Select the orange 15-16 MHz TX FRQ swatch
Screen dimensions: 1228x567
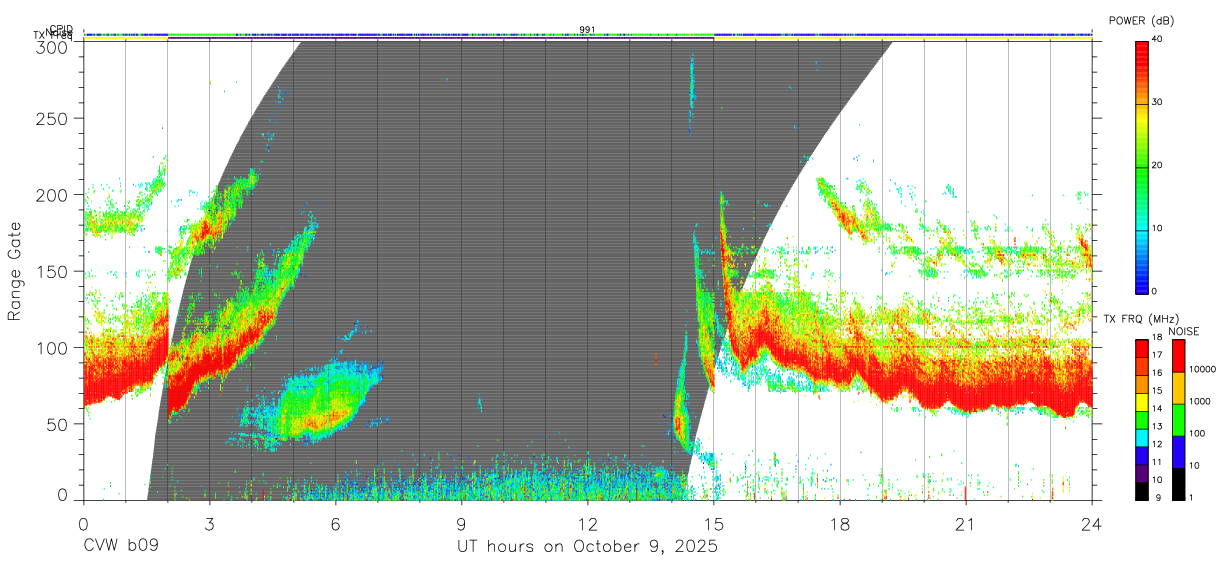pyautogui.click(x=1141, y=384)
